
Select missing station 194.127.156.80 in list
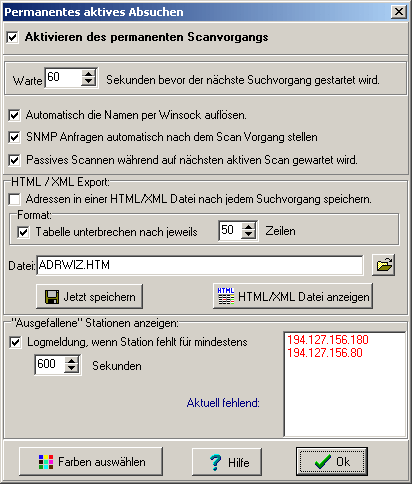pyautogui.click(x=325, y=353)
